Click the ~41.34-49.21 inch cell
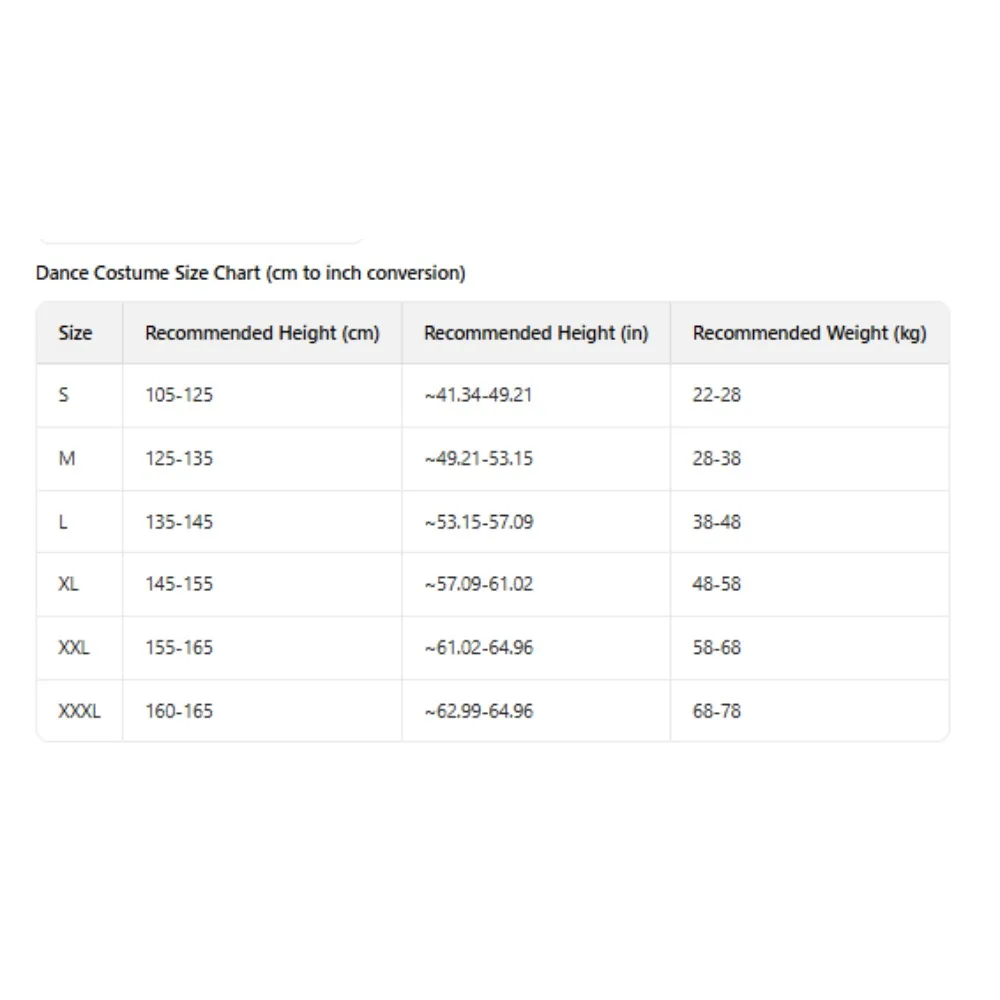 (478, 395)
